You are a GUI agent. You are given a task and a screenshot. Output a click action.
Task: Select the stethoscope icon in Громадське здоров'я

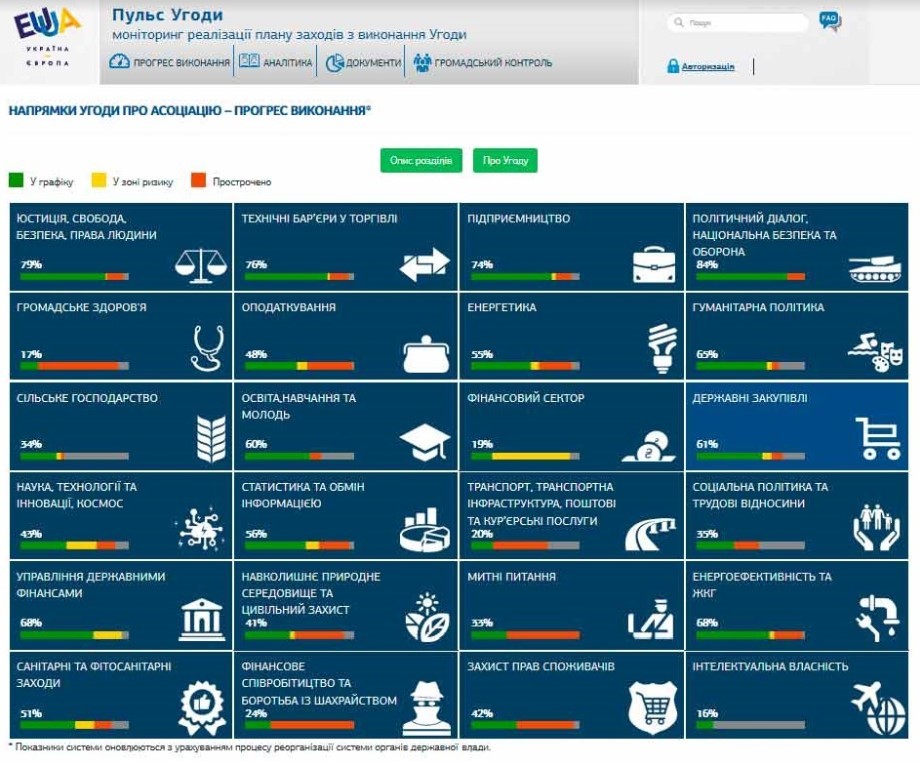click(x=204, y=348)
